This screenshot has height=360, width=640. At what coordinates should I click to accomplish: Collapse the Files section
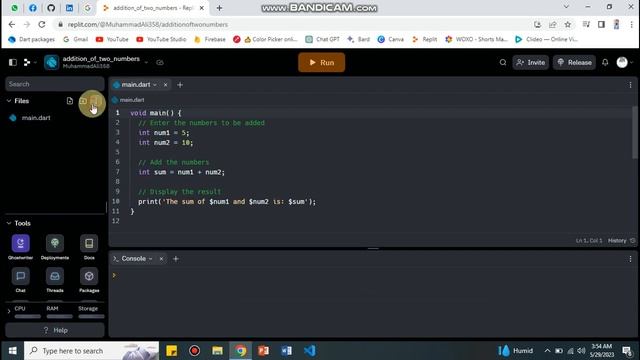tap(9, 101)
